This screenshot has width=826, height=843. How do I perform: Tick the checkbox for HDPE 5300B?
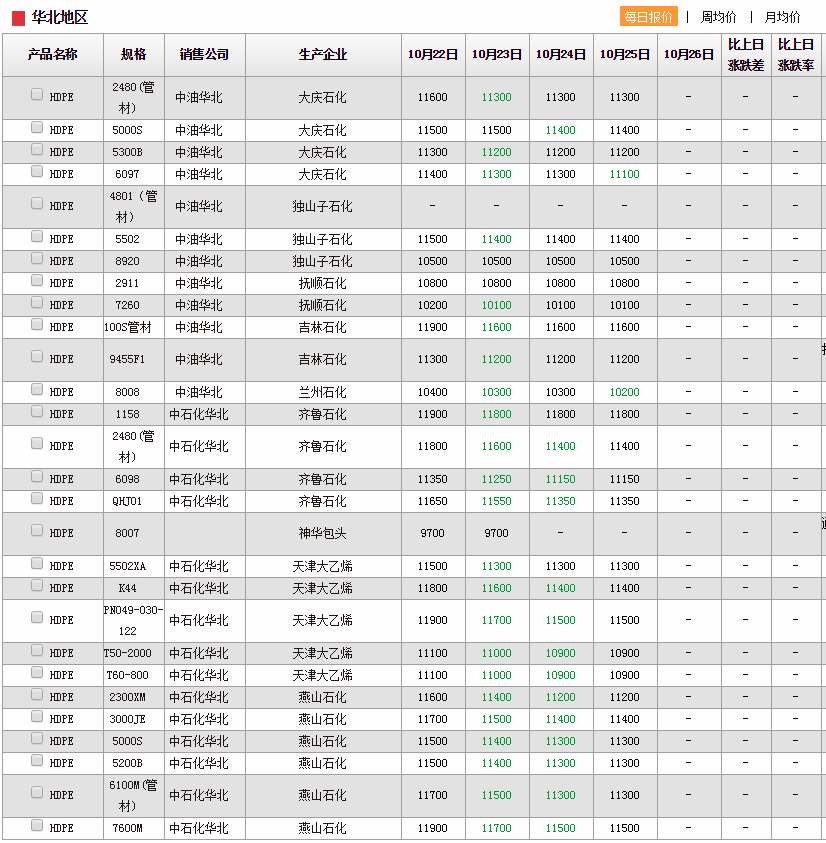[37, 149]
